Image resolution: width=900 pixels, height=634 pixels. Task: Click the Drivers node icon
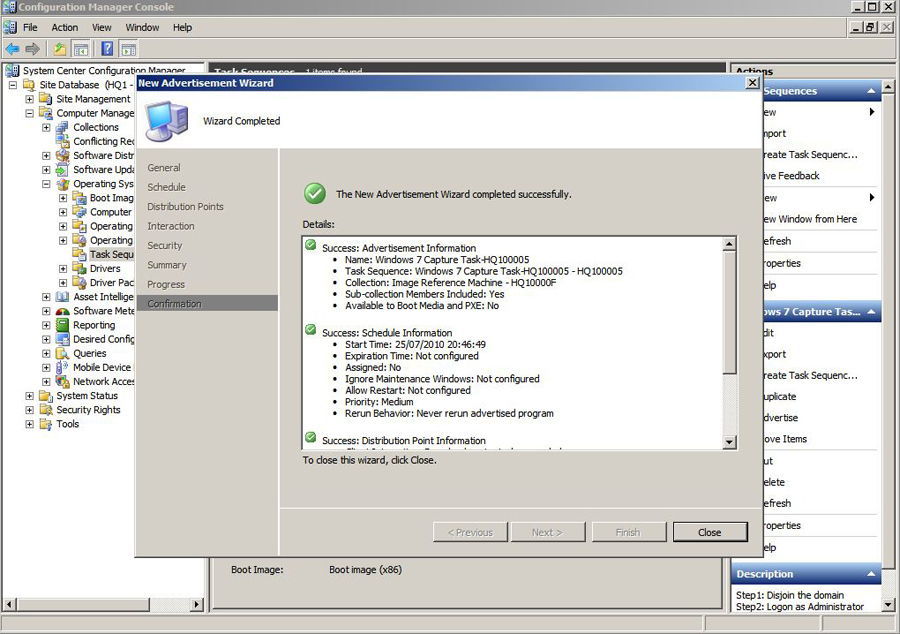tap(79, 269)
